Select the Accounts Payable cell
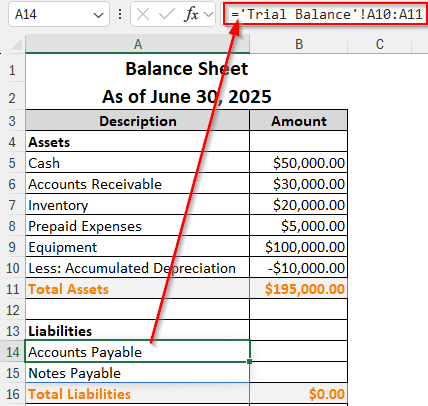 138,352
